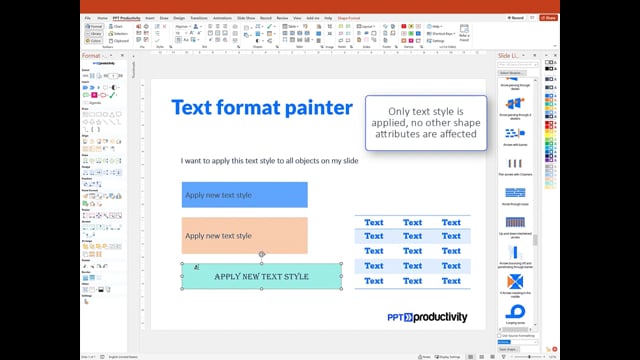Click the half-circle icon in Format pane Insert row

click(114, 87)
